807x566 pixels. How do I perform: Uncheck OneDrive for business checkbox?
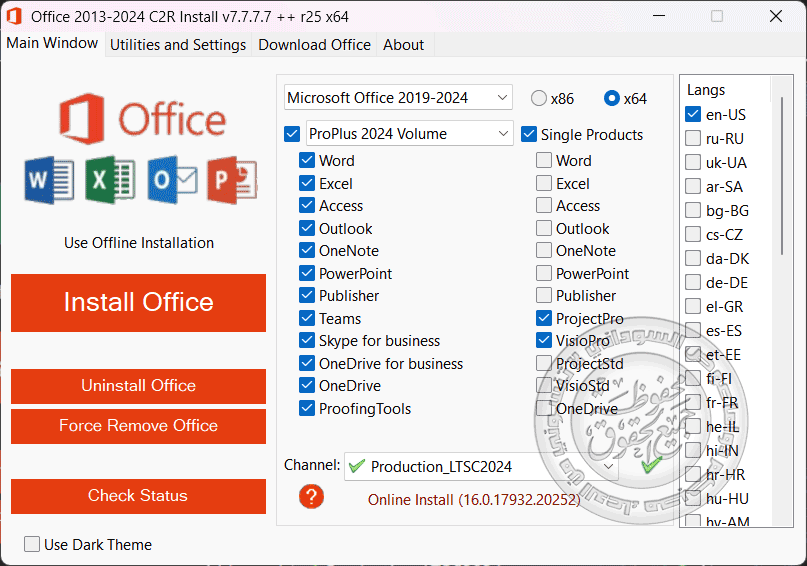307,363
